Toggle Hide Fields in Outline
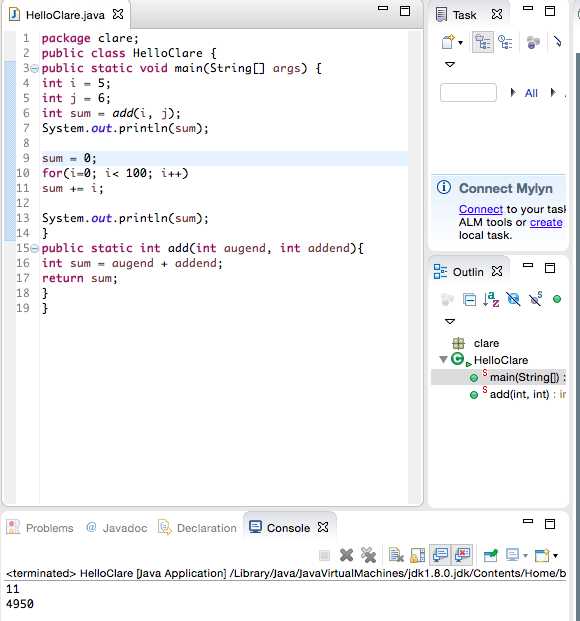This screenshot has width=580, height=621. (513, 299)
